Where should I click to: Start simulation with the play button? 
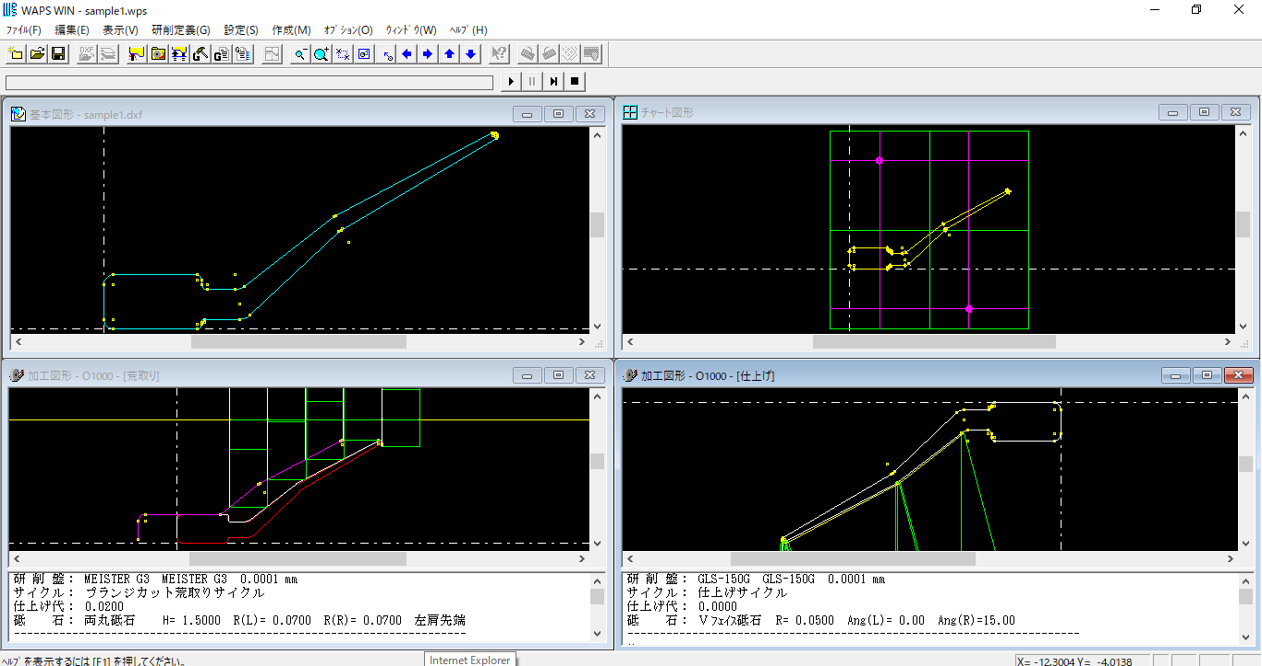511,82
